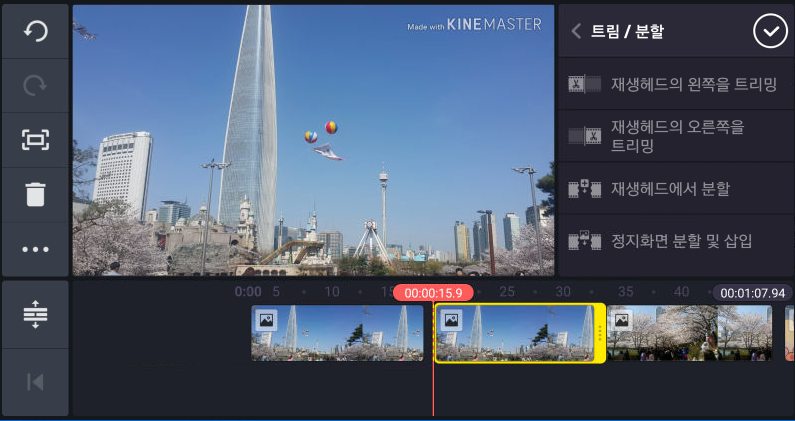
Task: Delete selected clip with trash icon
Action: pyautogui.click(x=35, y=194)
